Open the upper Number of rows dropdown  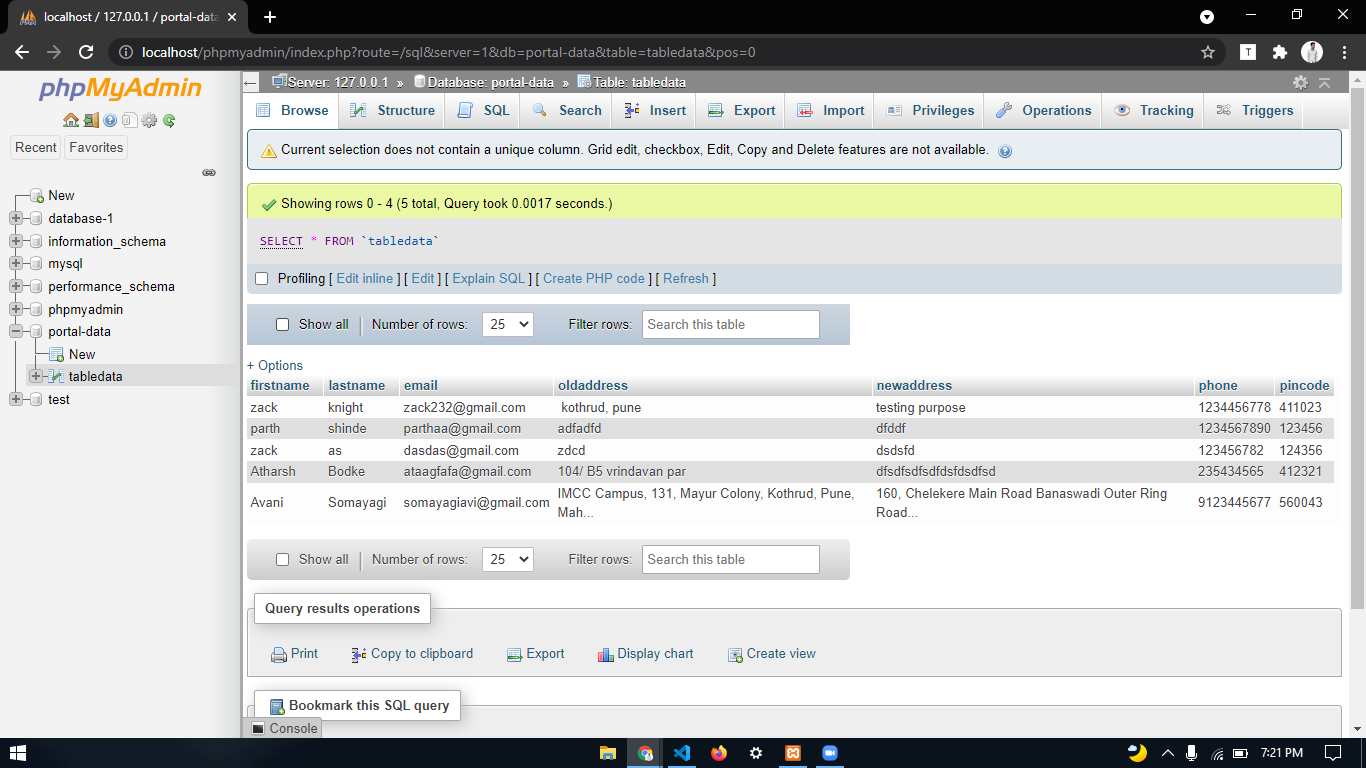click(x=507, y=324)
